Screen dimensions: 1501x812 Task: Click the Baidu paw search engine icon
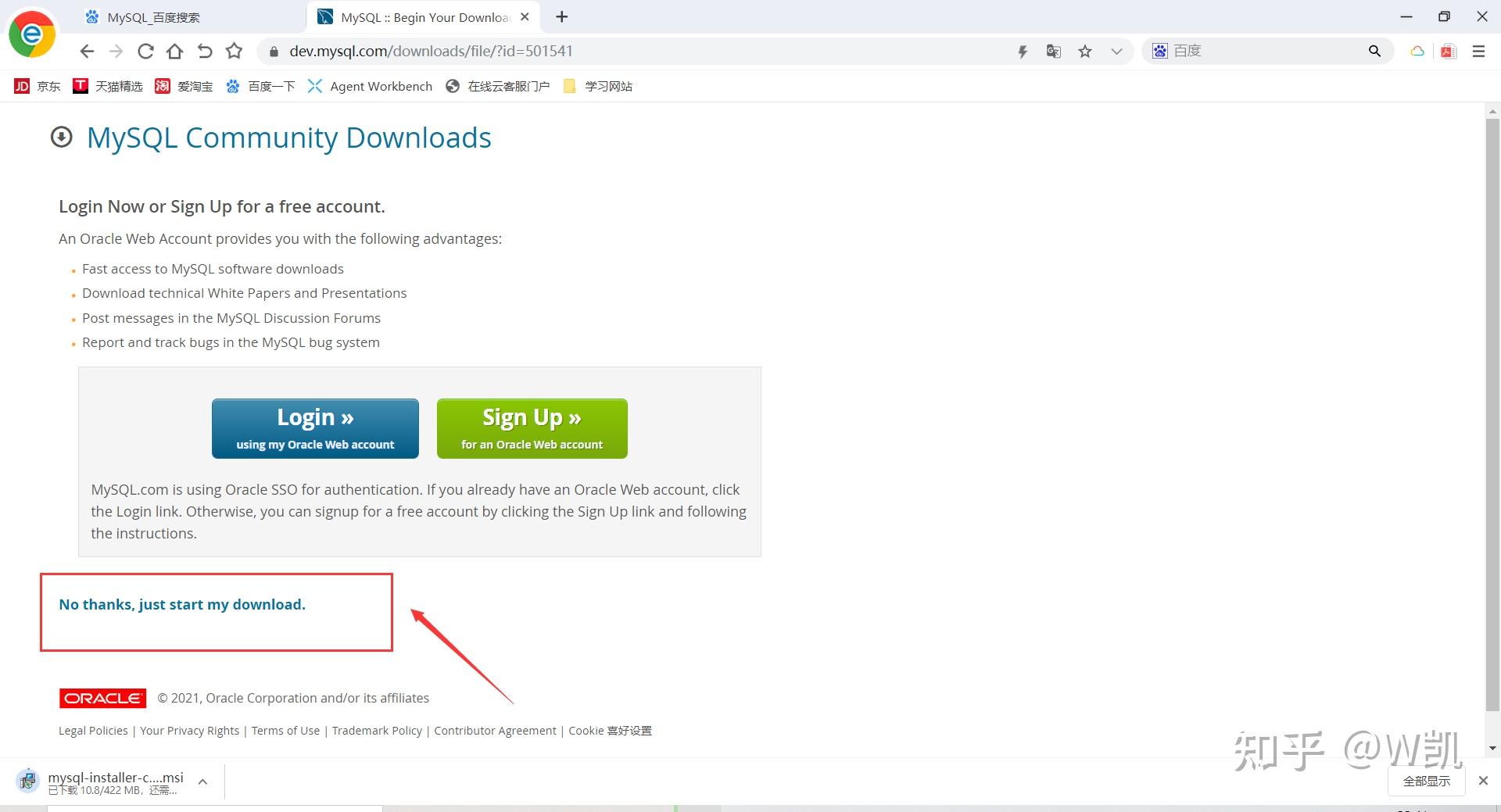coord(1159,52)
